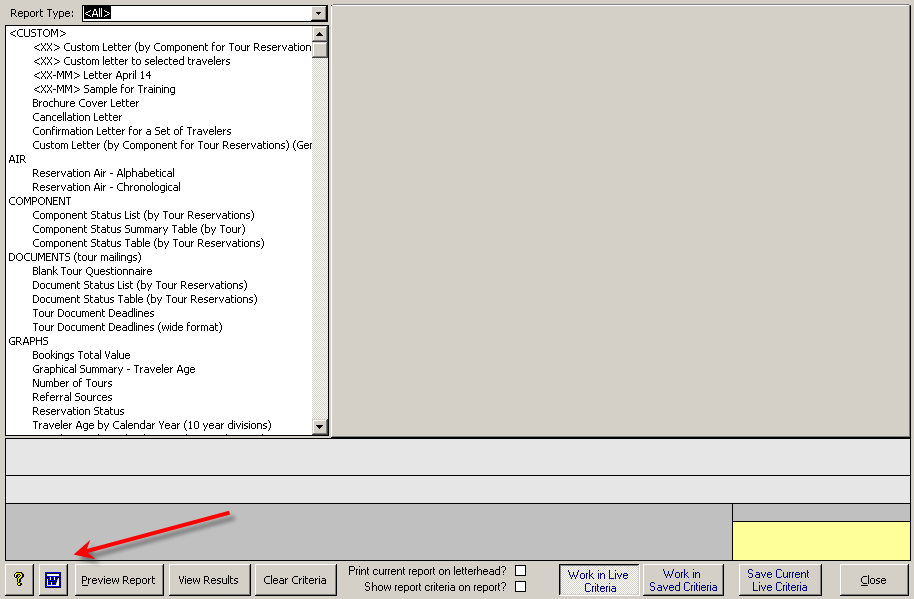Check show report criteria on report
This screenshot has height=599, width=914.
coord(520,587)
